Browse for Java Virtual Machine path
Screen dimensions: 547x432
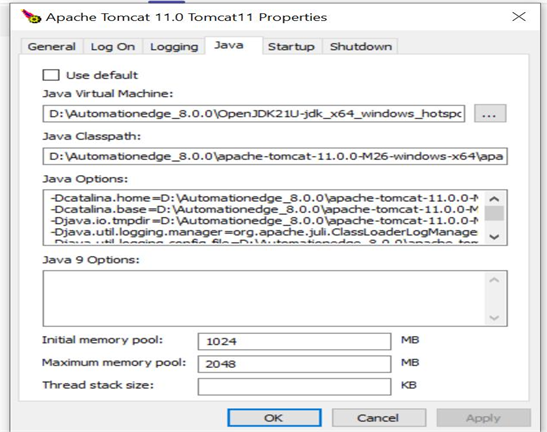(x=490, y=113)
